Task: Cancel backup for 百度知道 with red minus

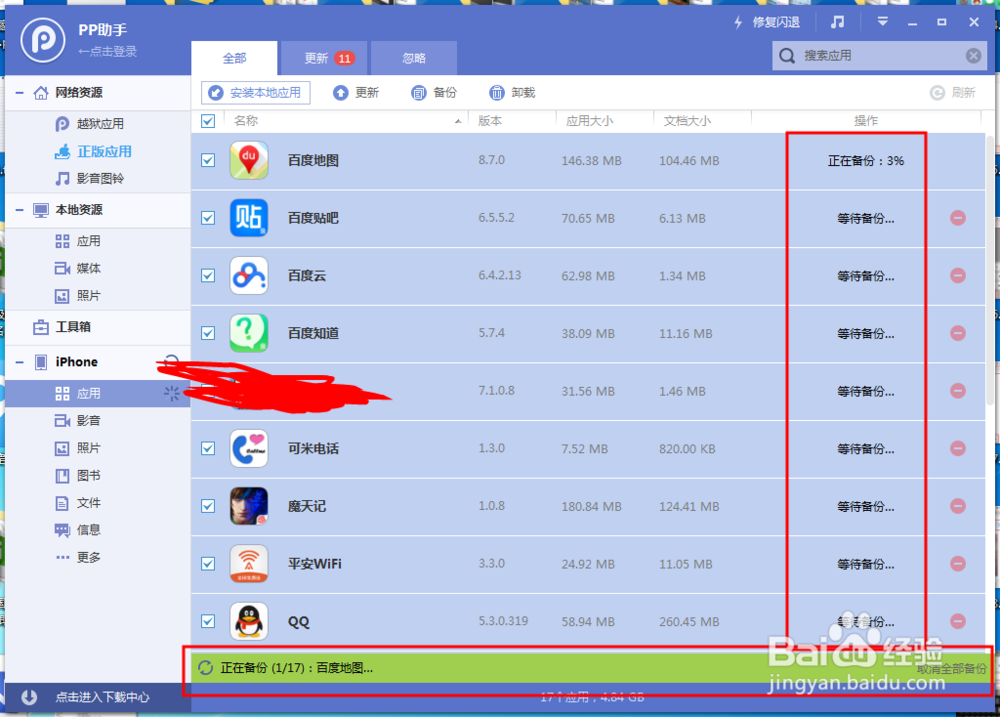Action: pyautogui.click(x=957, y=332)
